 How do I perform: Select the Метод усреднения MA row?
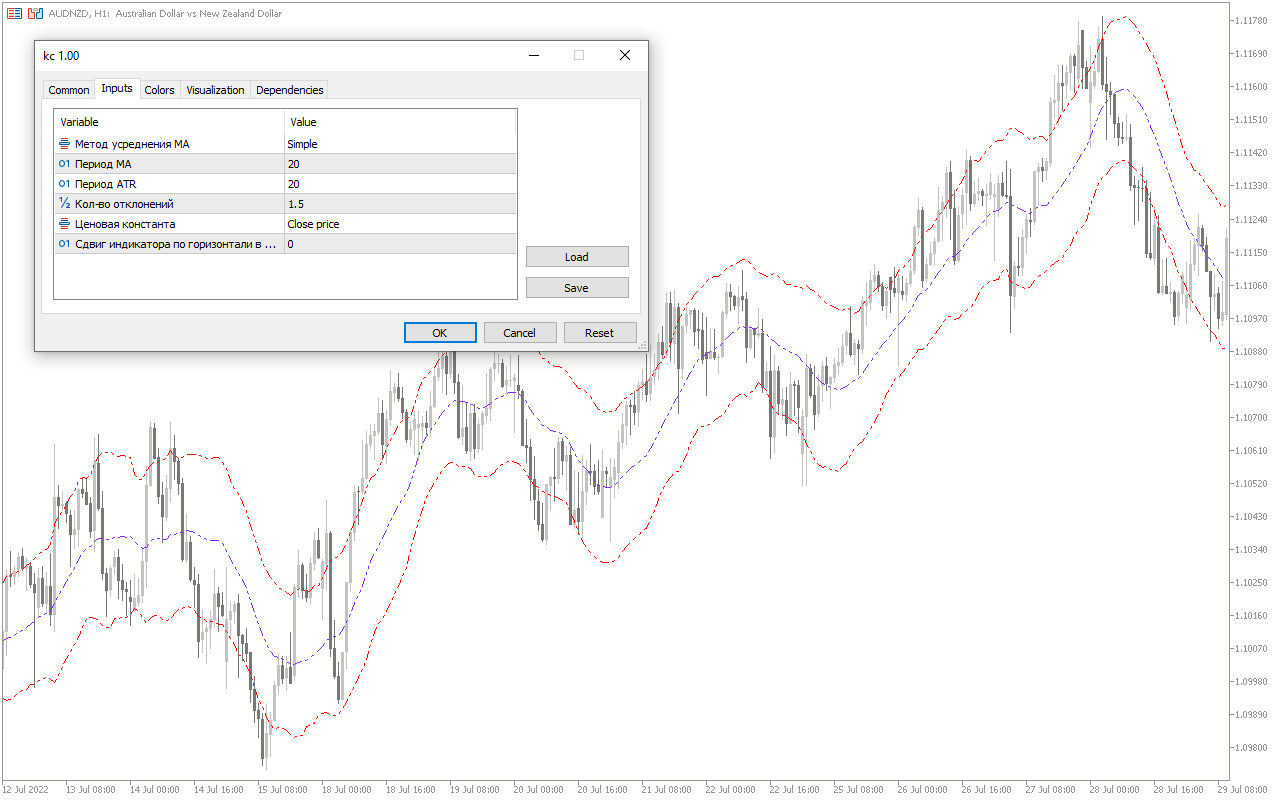click(x=285, y=144)
